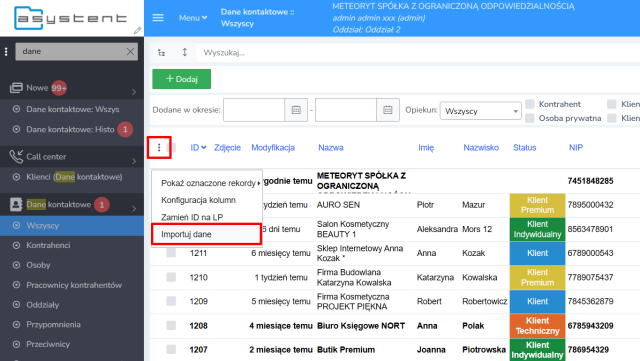The width and height of the screenshot is (640, 361).
Task: Sort by Modyfikacja column header
Action: coord(273,147)
